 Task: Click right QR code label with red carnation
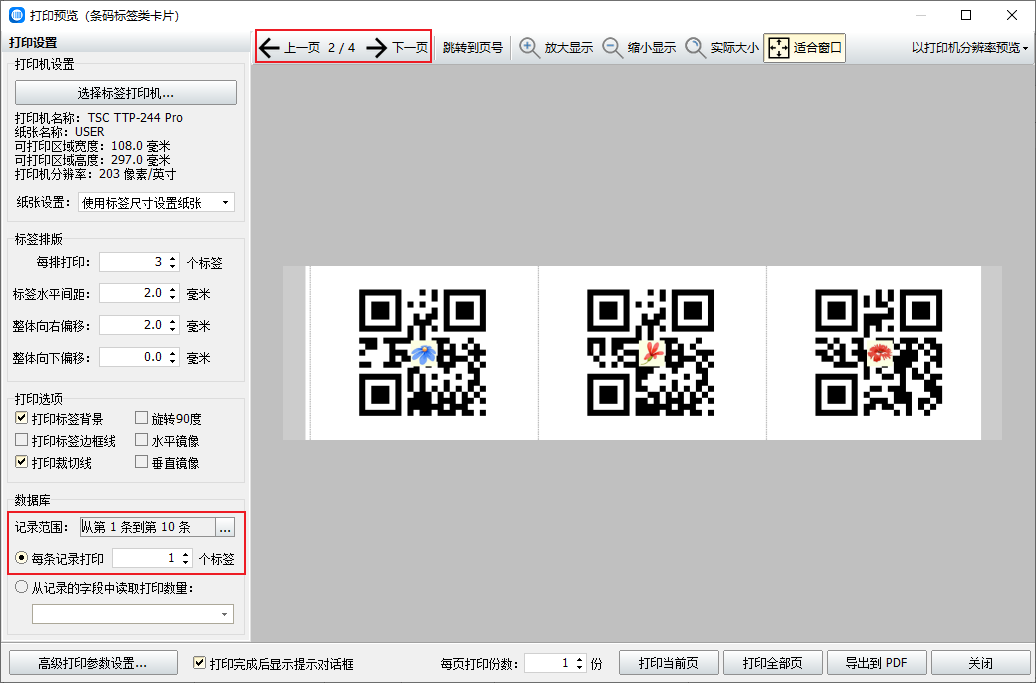(x=879, y=353)
